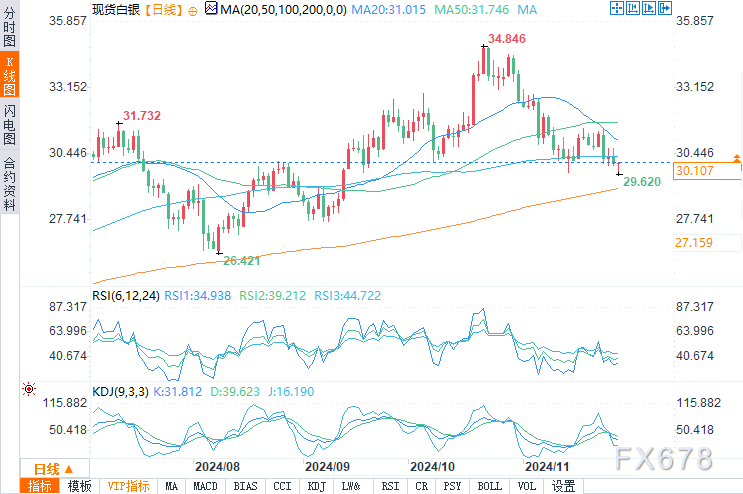743x494 pixels.
Task: Click the chart jump-to-start axis icon
Action: tap(633, 8)
